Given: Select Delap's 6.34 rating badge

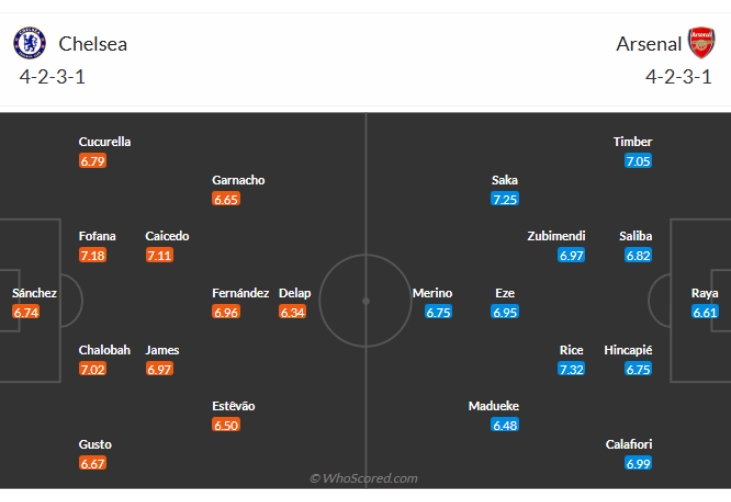Looking at the screenshot, I should (292, 312).
